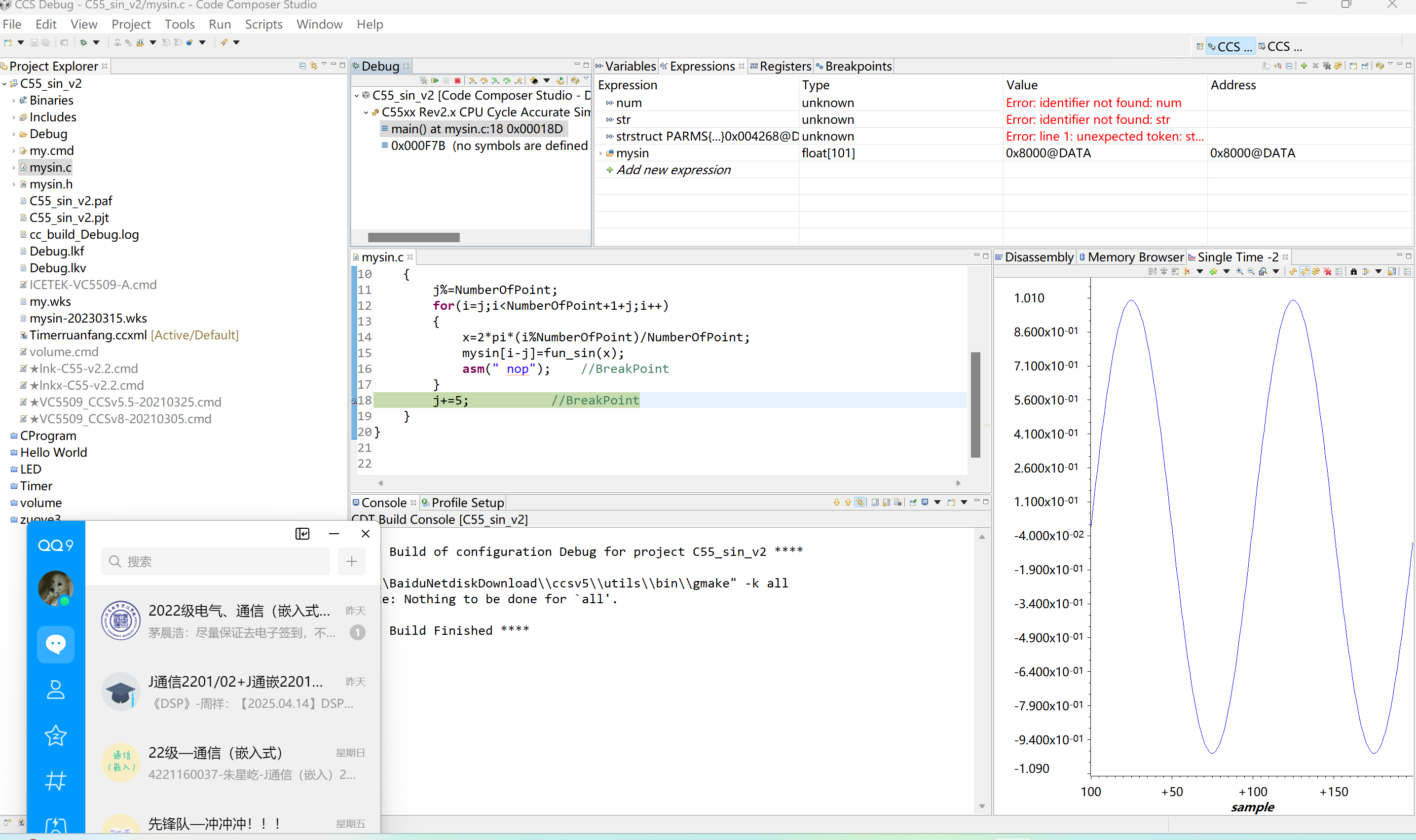Screen dimensions: 1416x840
Task: Click the Step Into icon
Action: pyautogui.click(x=473, y=80)
